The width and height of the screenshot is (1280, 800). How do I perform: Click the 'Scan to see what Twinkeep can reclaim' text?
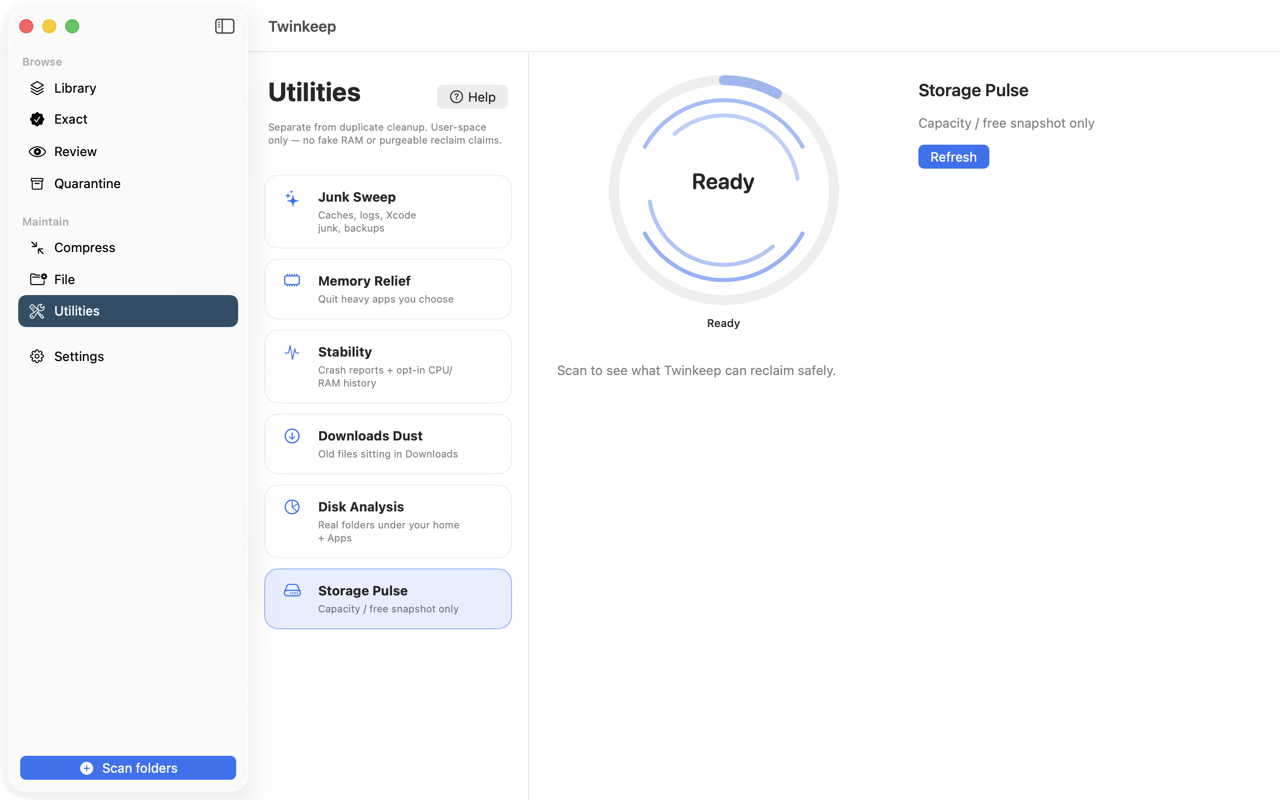tap(696, 370)
